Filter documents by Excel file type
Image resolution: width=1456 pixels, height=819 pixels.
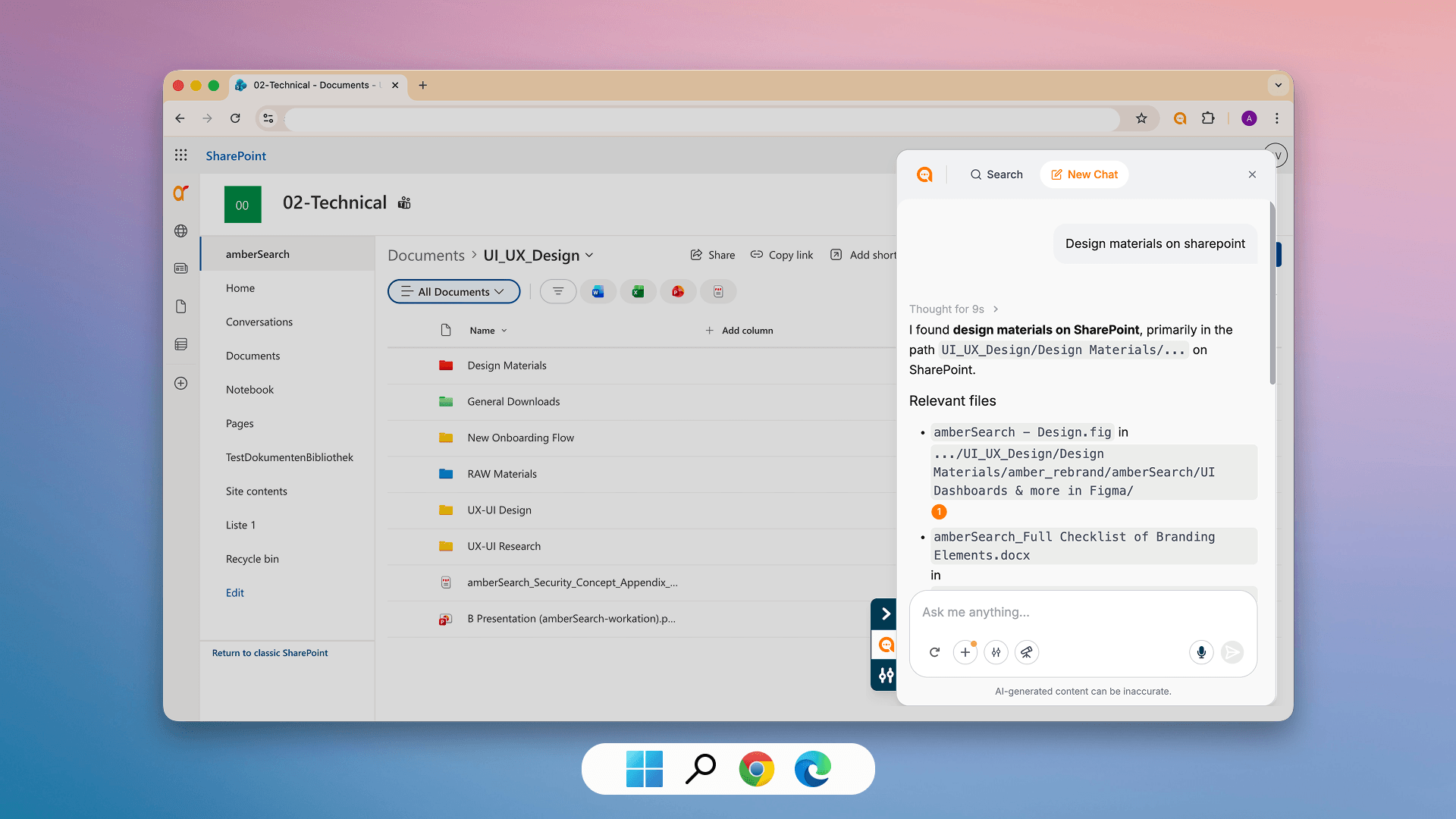pyautogui.click(x=639, y=292)
